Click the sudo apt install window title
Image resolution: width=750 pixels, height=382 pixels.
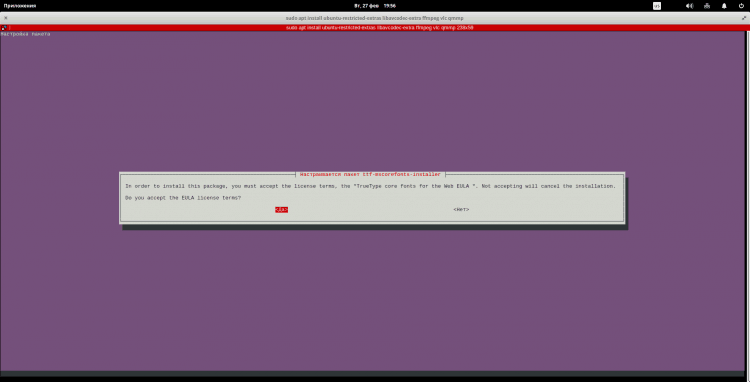click(375, 18)
